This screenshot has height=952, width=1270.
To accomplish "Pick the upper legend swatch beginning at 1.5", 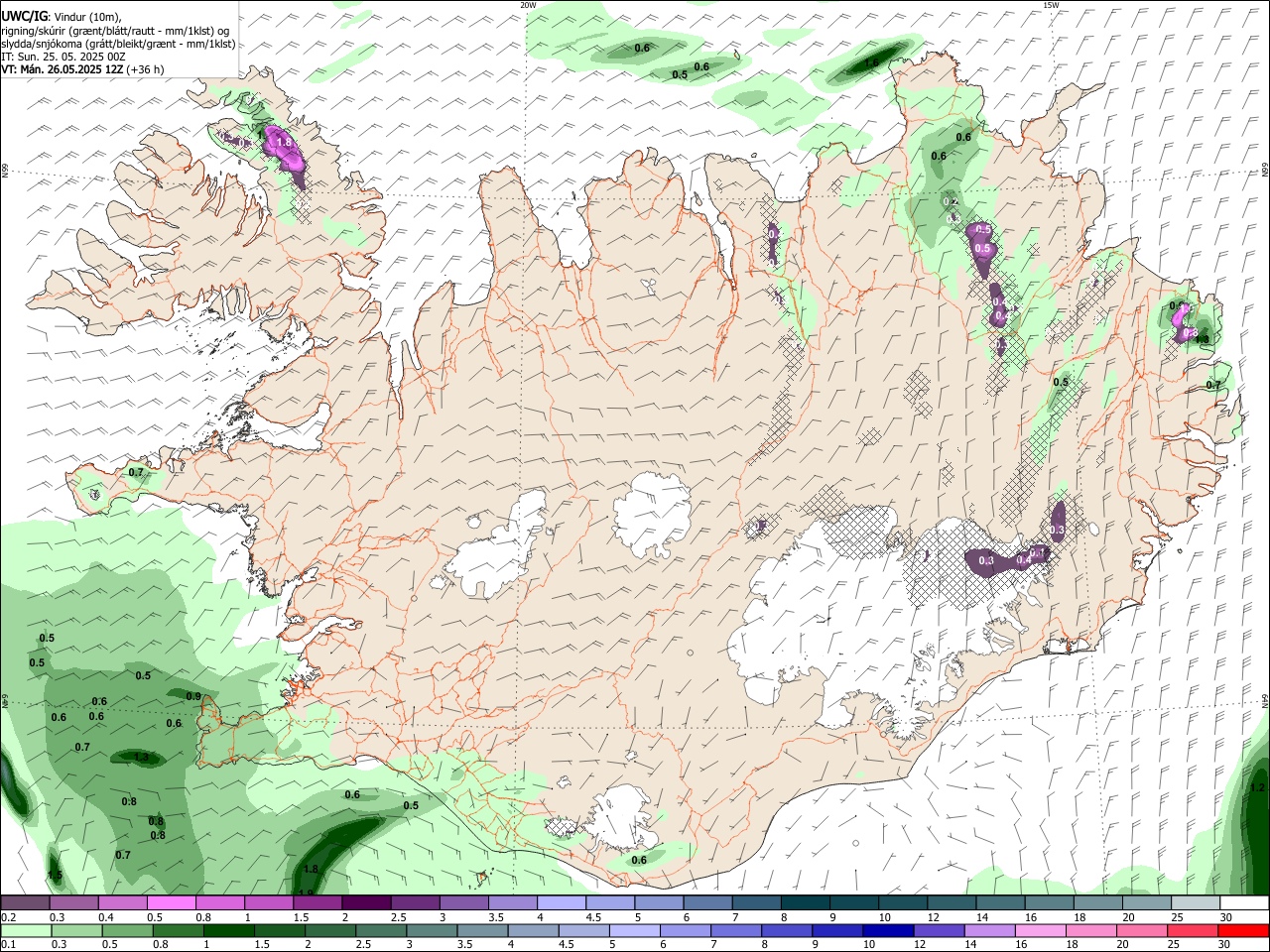I will pos(317,903).
